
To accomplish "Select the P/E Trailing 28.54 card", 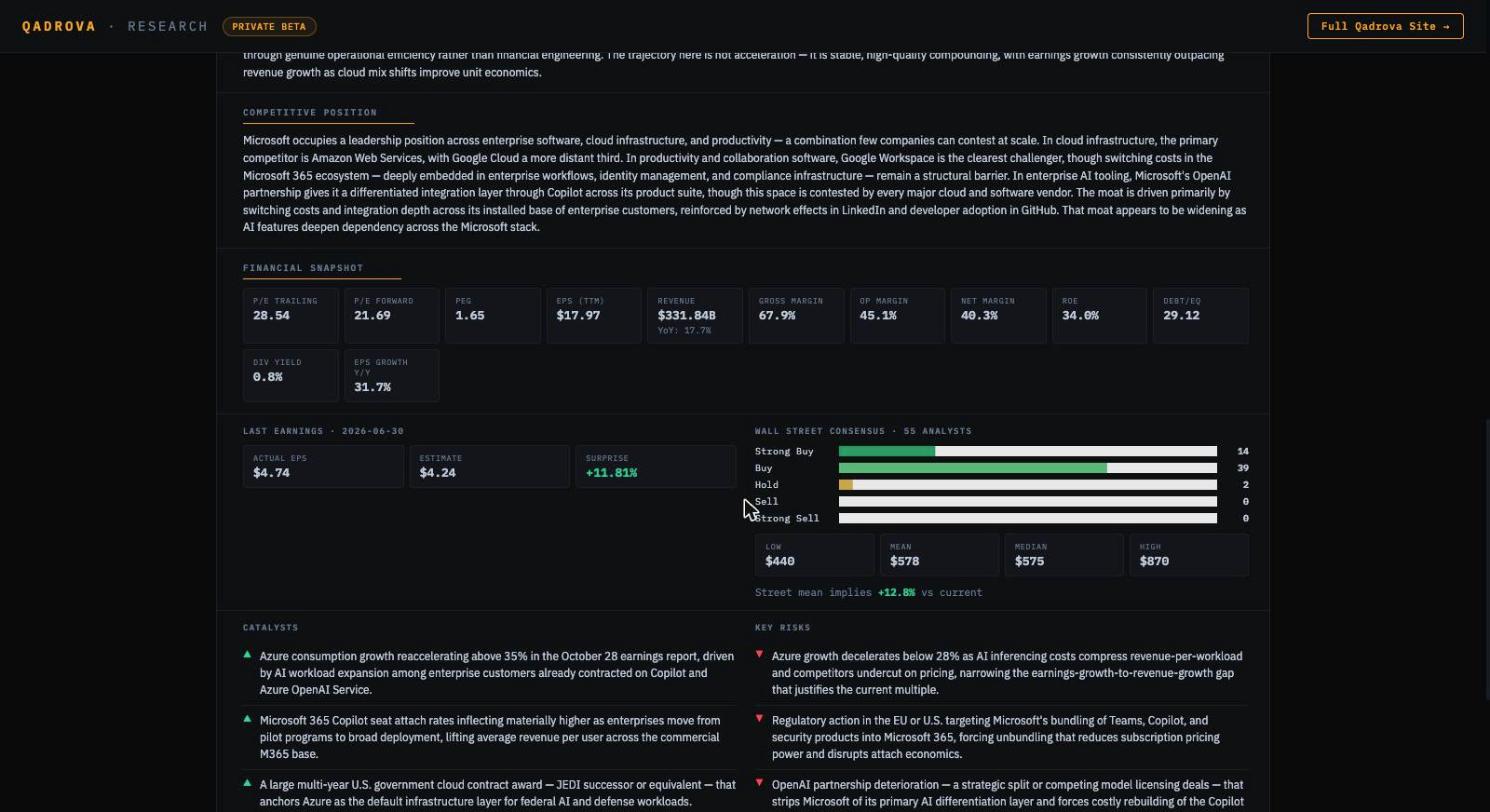I will [x=290, y=316].
